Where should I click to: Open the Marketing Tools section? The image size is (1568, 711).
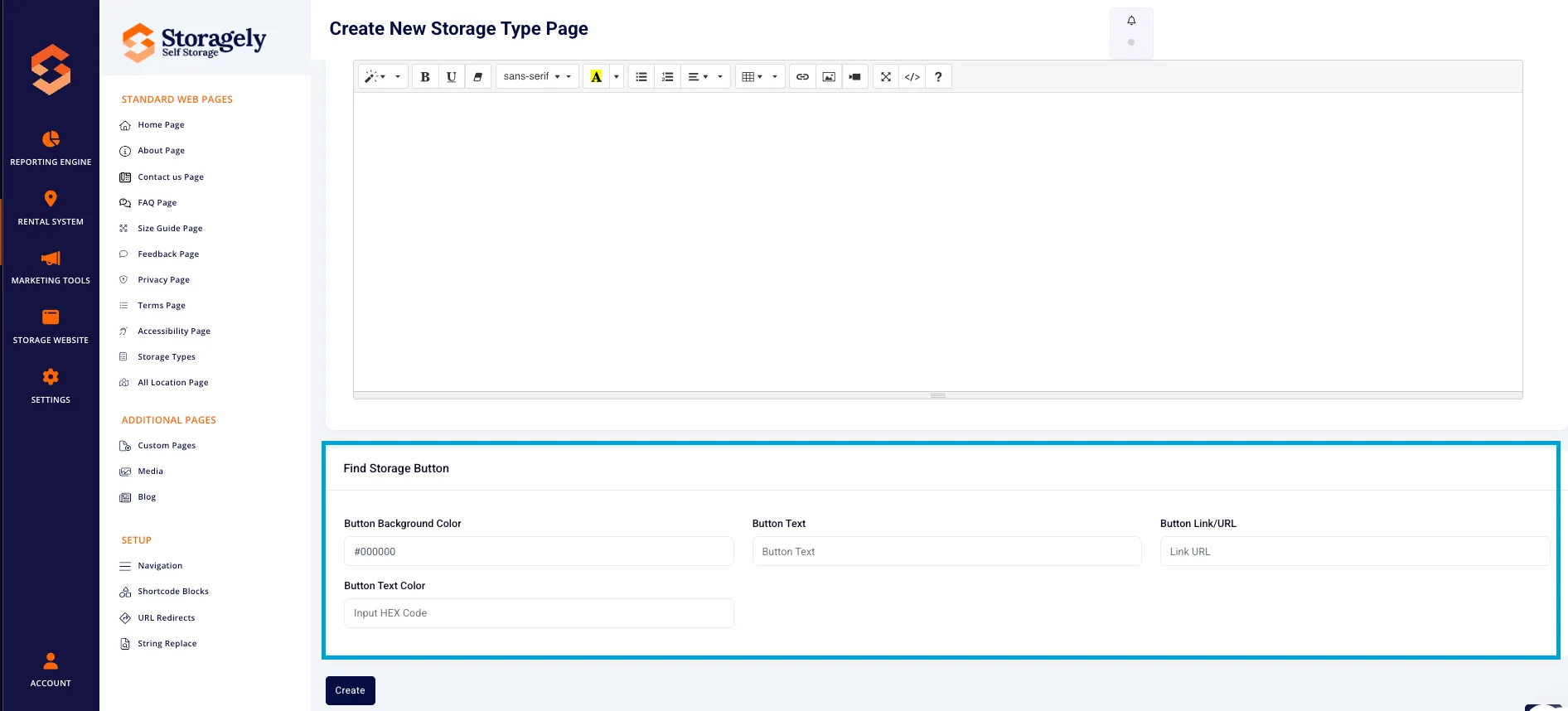click(x=51, y=267)
